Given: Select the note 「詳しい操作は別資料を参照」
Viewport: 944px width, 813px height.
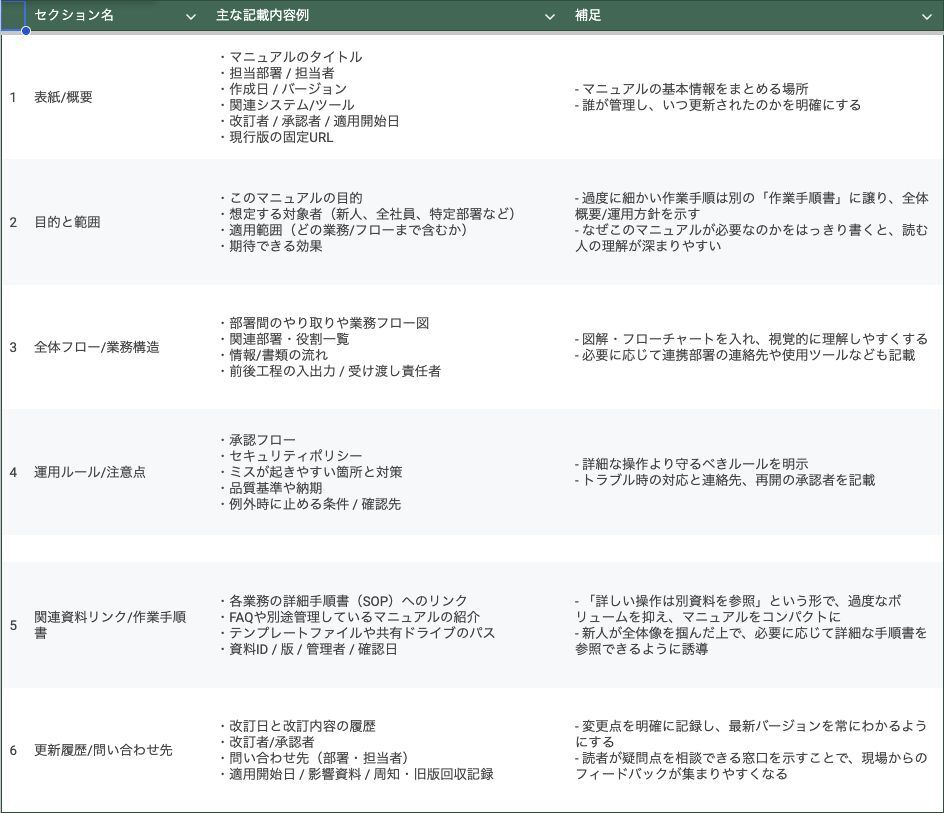Looking at the screenshot, I should (x=755, y=625).
